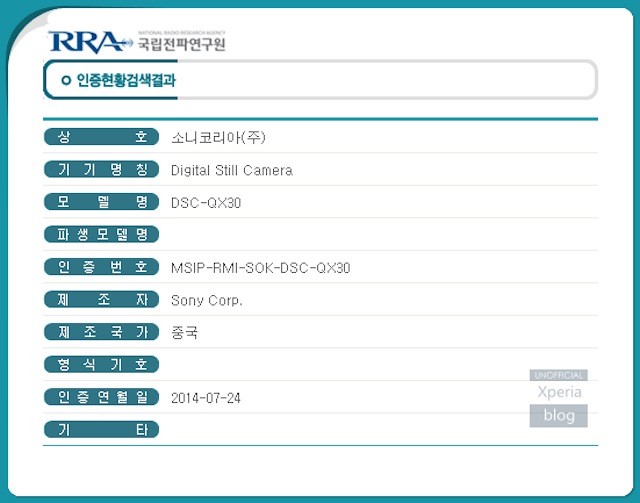Screen dimensions: 640x503
Task: Select the manufacturer 'Sony Corp.'
Action: [207, 301]
